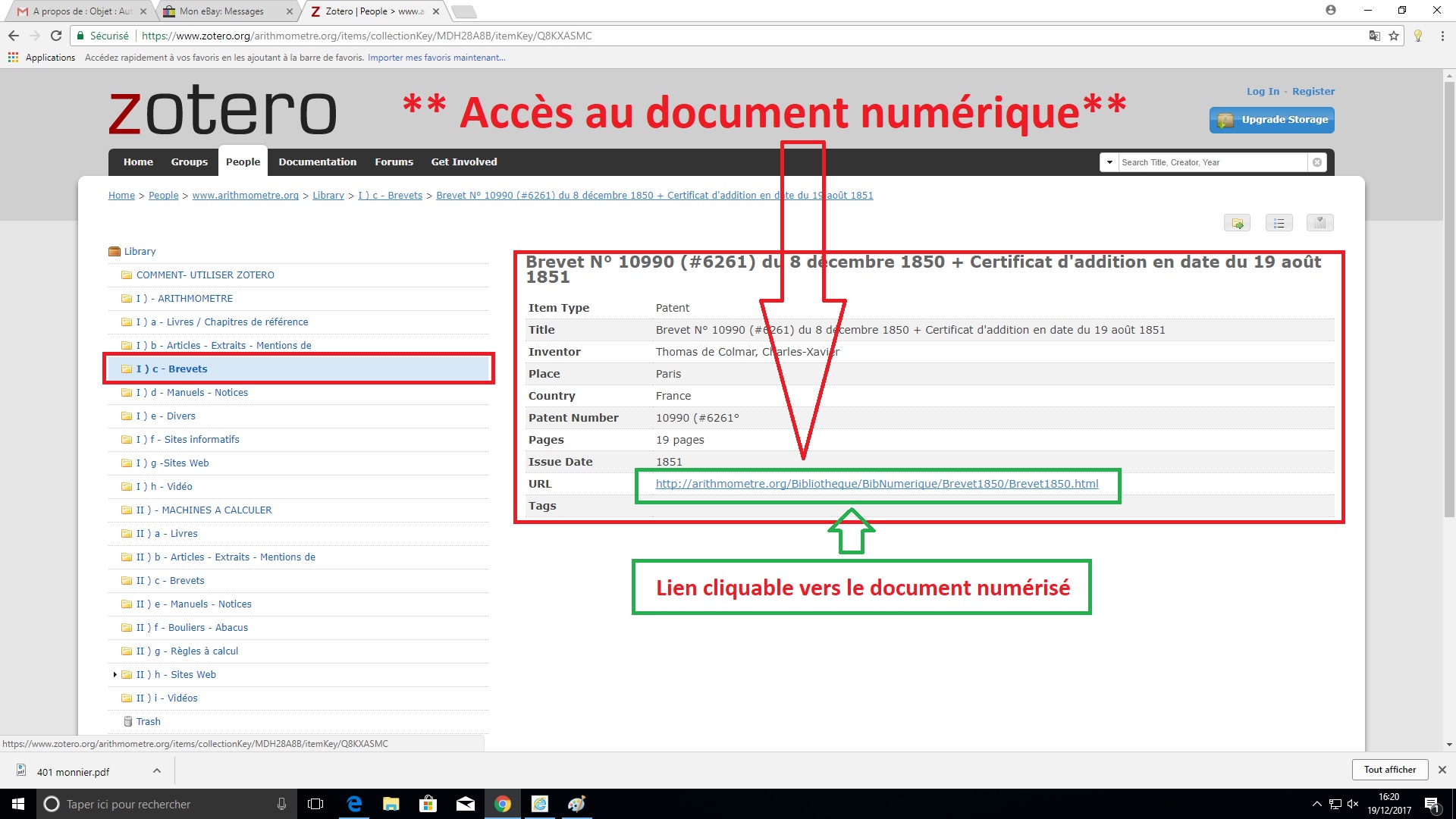This screenshot has height=819, width=1456.
Task: Open II ) c - Brevets collection
Action: point(170,580)
